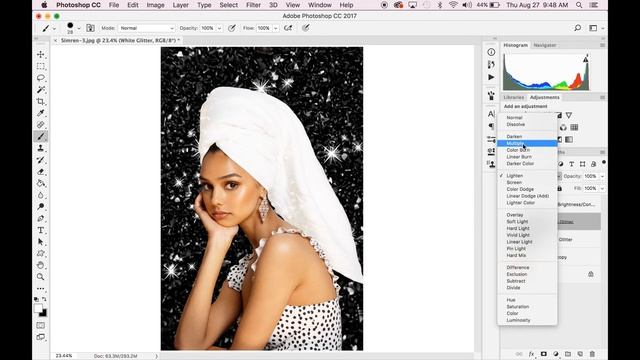This screenshot has width=640, height=360.
Task: Select the Clone Stamp tool
Action: (x=40, y=148)
